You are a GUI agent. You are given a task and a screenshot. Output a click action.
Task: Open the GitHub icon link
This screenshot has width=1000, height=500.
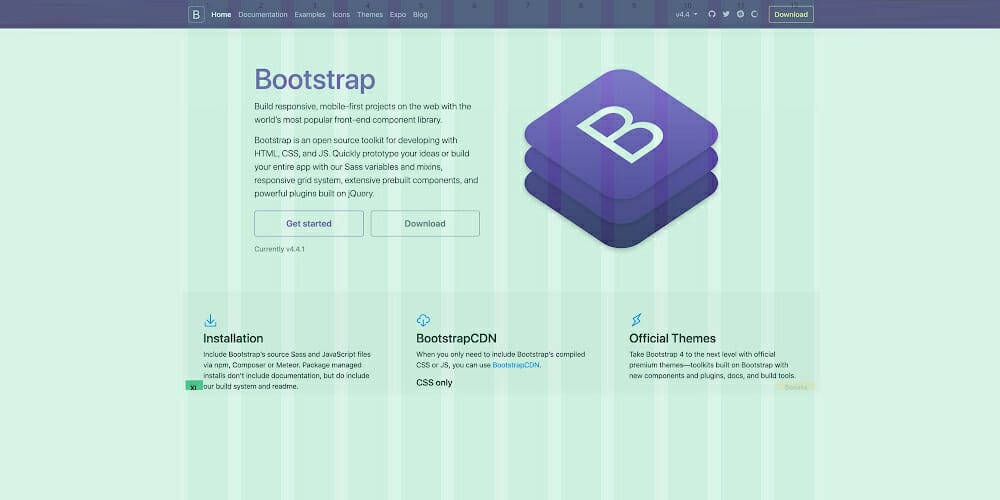[712, 14]
